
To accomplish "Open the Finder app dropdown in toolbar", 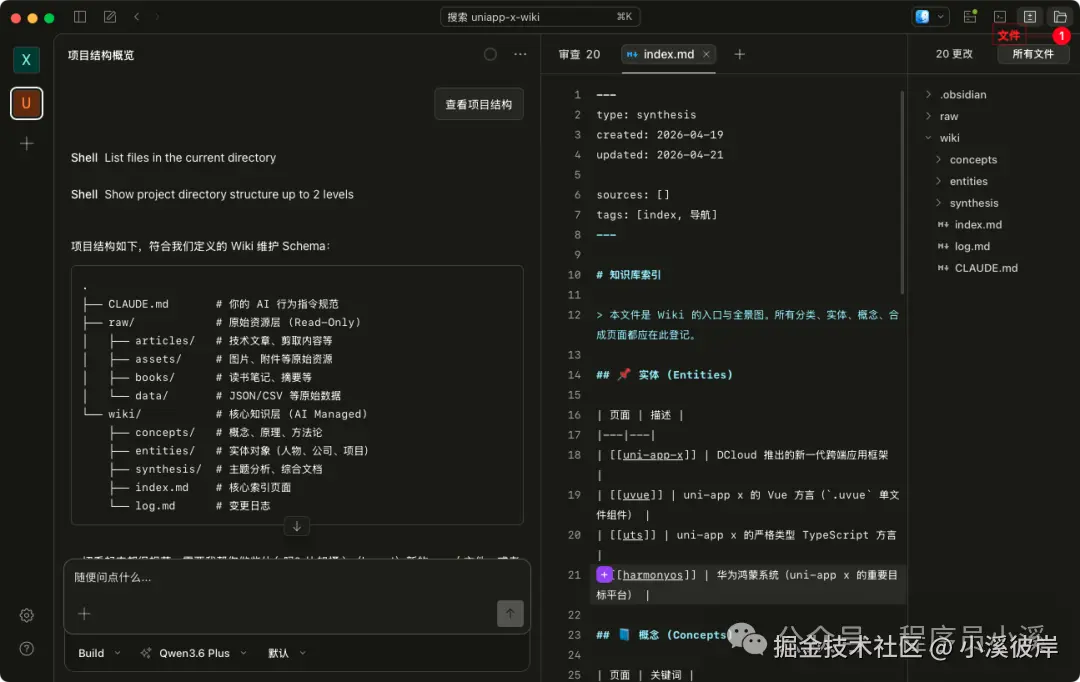I will tap(930, 17).
